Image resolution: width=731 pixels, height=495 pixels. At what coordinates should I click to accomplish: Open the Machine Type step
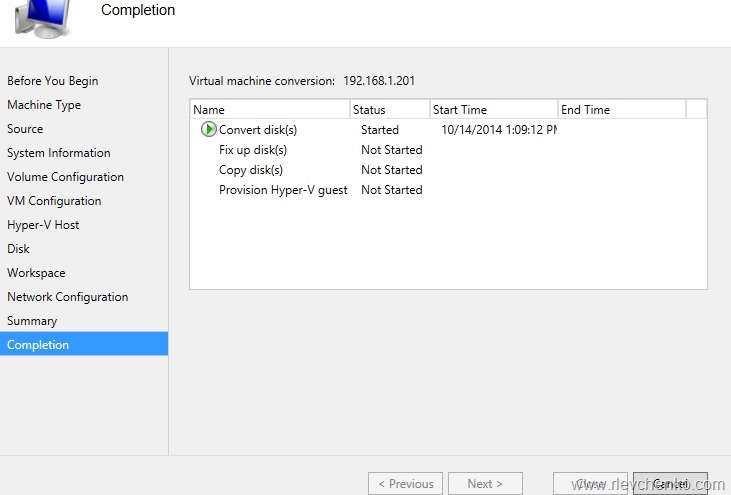point(44,105)
